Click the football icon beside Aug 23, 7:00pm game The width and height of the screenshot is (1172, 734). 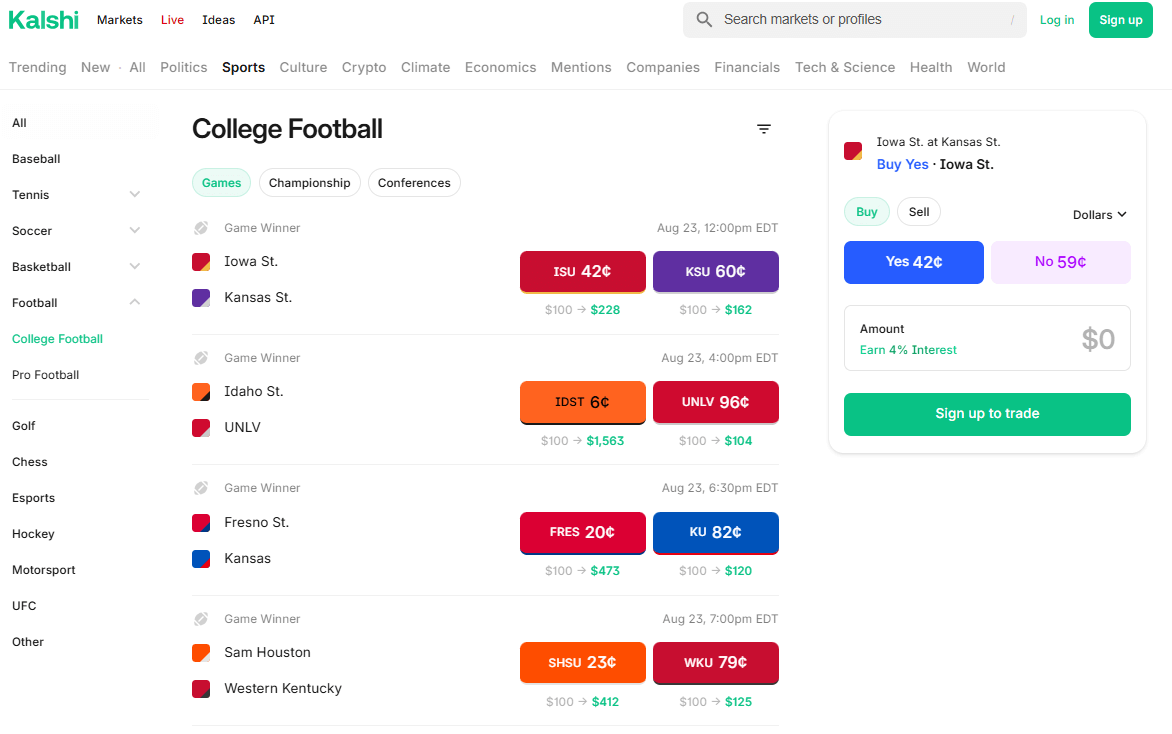pyautogui.click(x=201, y=619)
